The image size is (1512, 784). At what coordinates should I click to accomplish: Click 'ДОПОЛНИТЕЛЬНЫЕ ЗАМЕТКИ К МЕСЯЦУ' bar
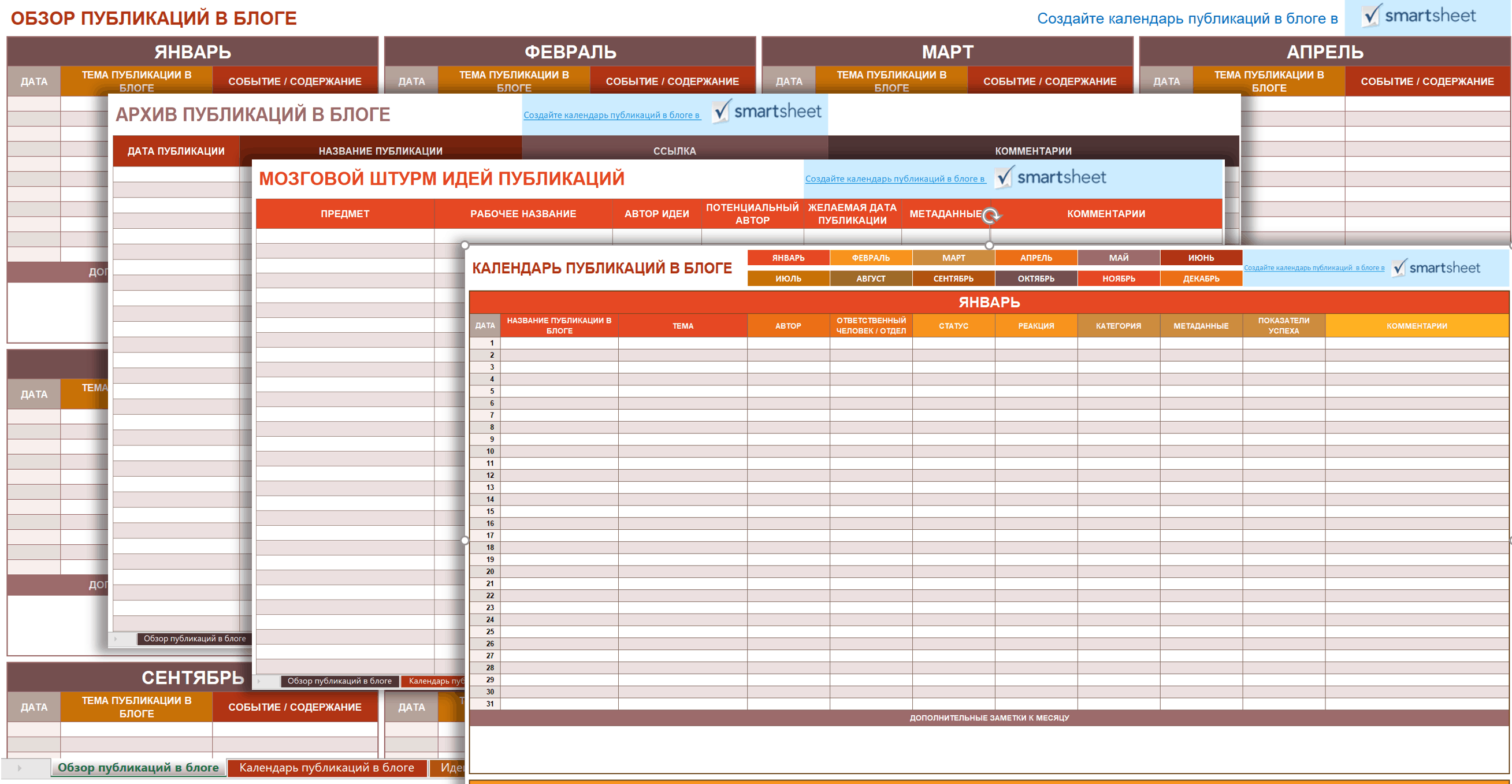tap(989, 718)
